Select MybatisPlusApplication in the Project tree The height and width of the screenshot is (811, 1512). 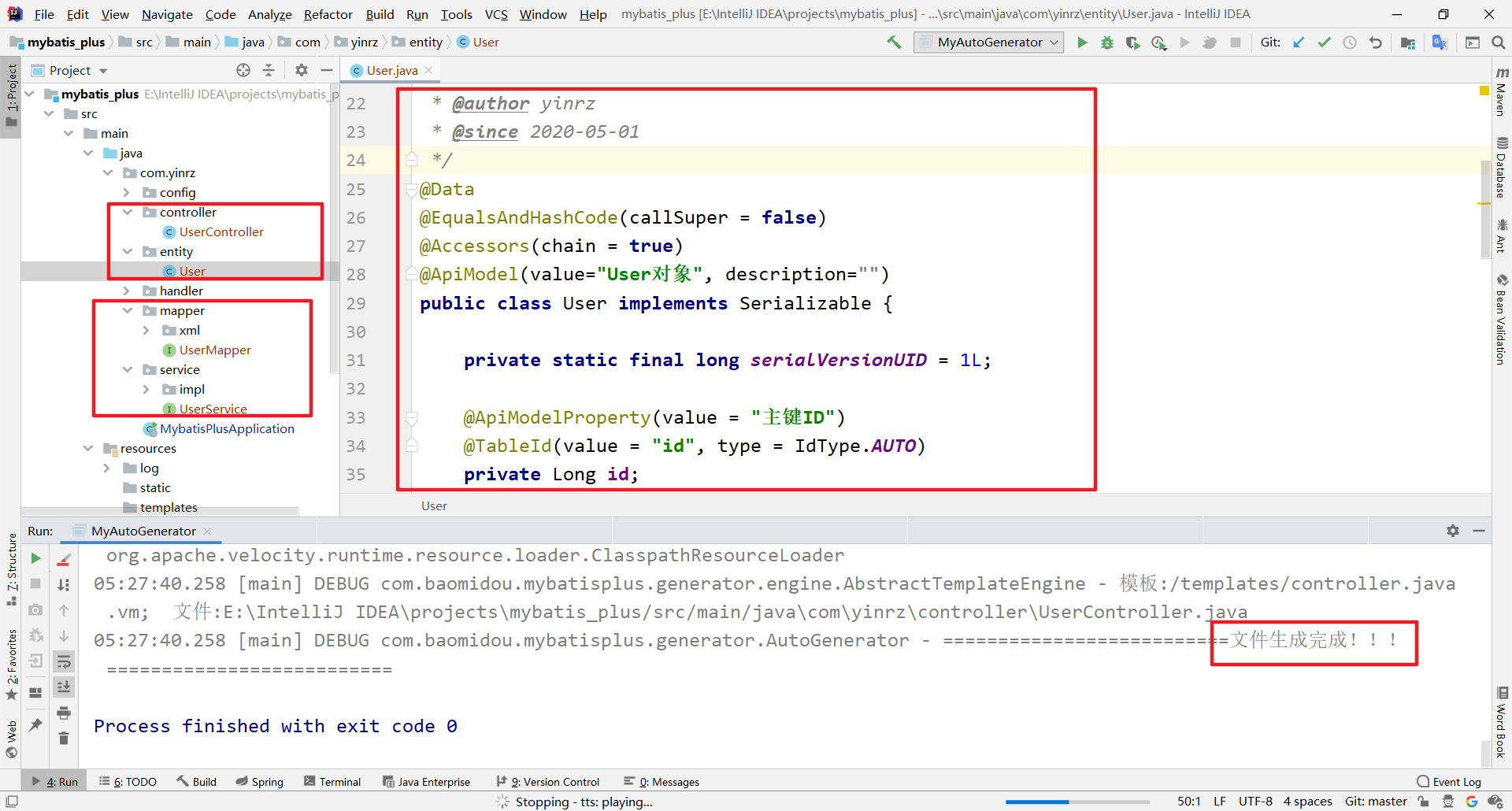click(x=227, y=429)
